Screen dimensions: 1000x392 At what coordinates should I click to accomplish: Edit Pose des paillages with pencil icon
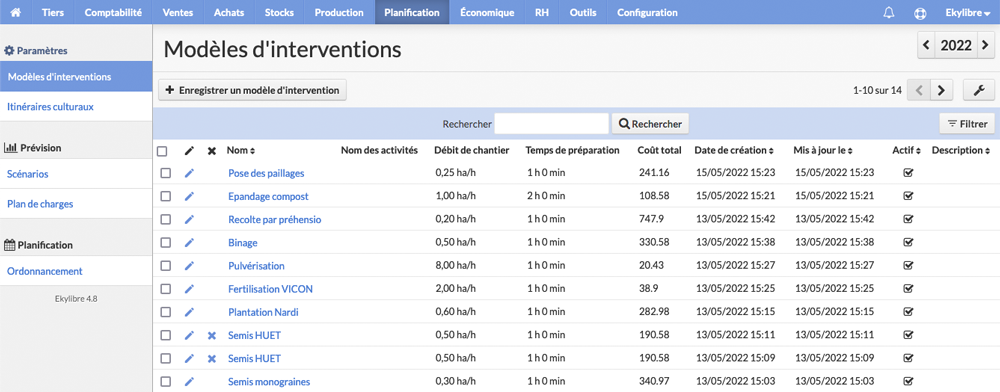189,173
